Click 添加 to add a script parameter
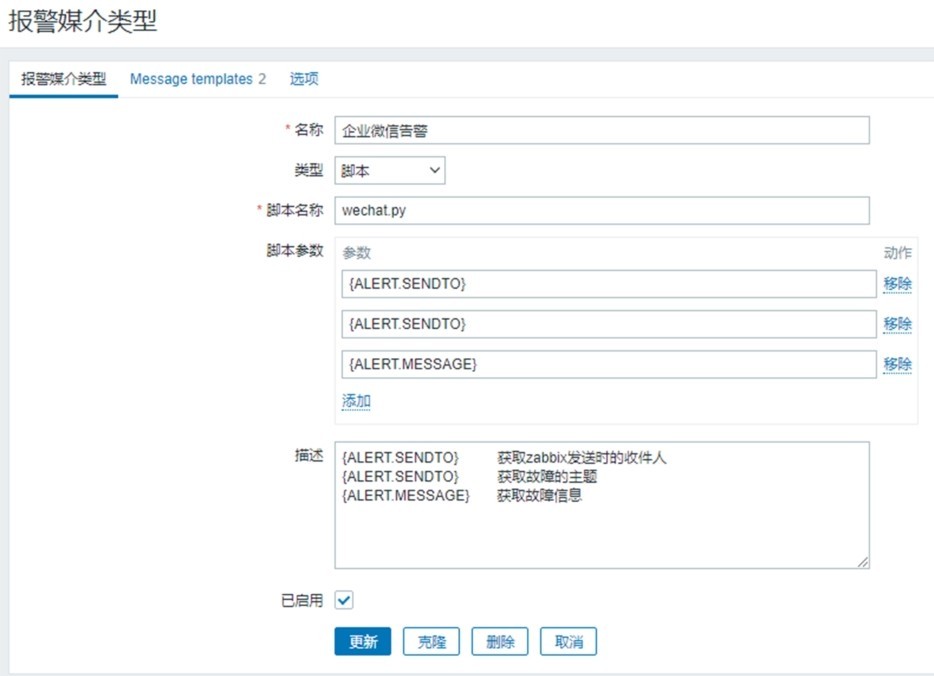Screen dimensions: 934x676 pyautogui.click(x=356, y=401)
